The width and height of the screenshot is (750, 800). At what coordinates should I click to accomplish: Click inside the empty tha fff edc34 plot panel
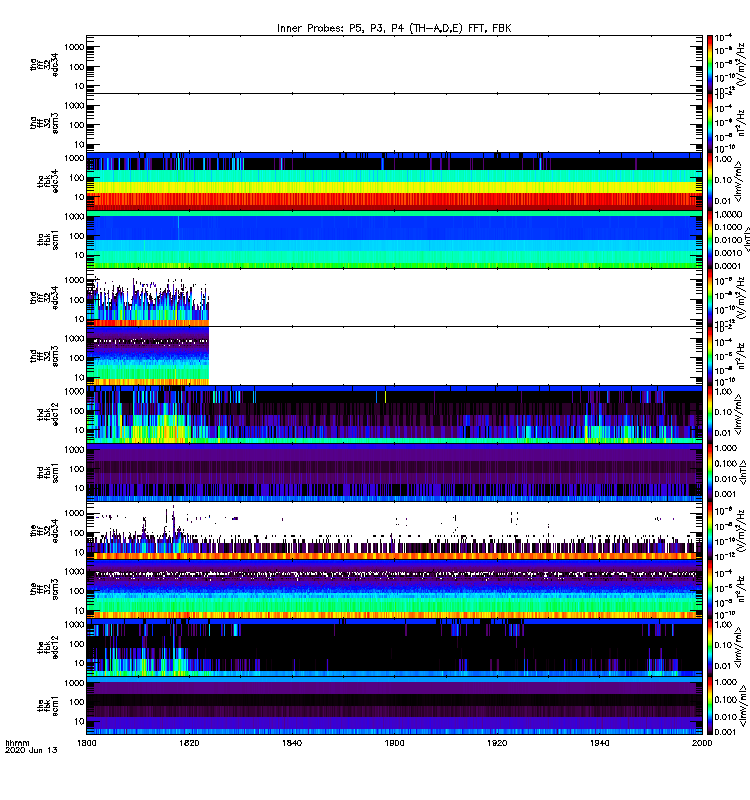click(394, 64)
